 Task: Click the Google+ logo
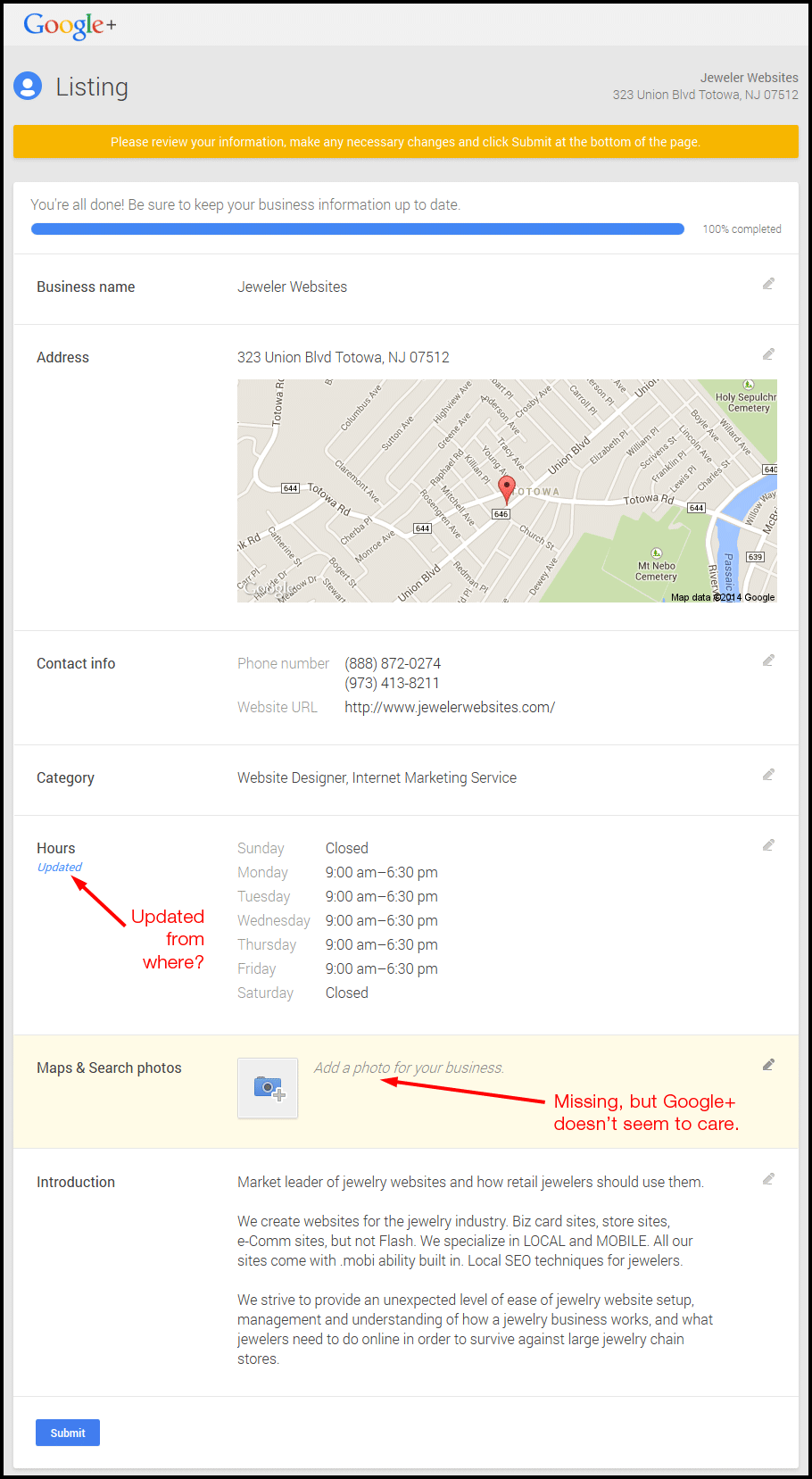pyautogui.click(x=70, y=25)
